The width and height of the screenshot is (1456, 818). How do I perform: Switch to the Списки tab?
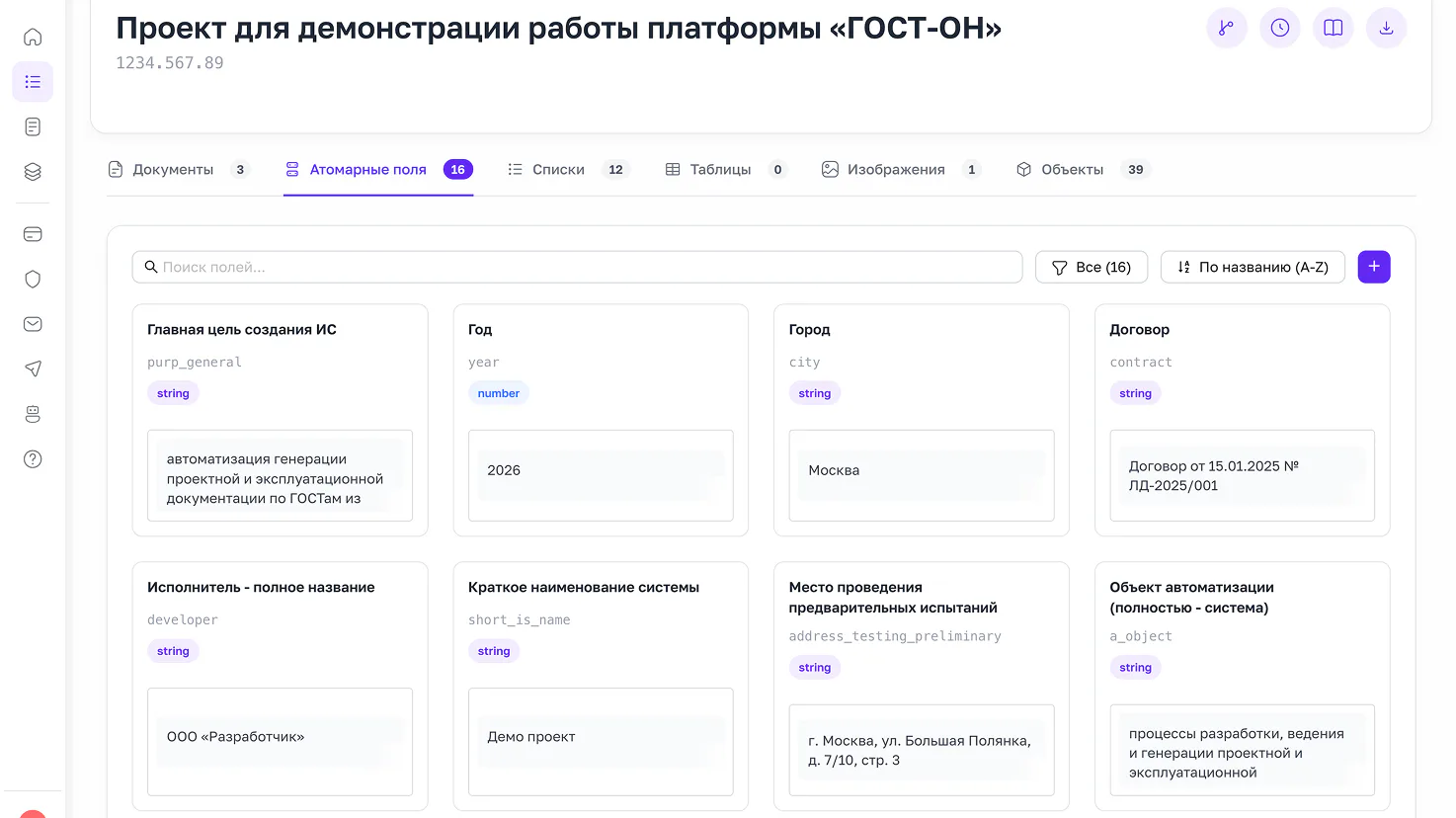(x=568, y=170)
